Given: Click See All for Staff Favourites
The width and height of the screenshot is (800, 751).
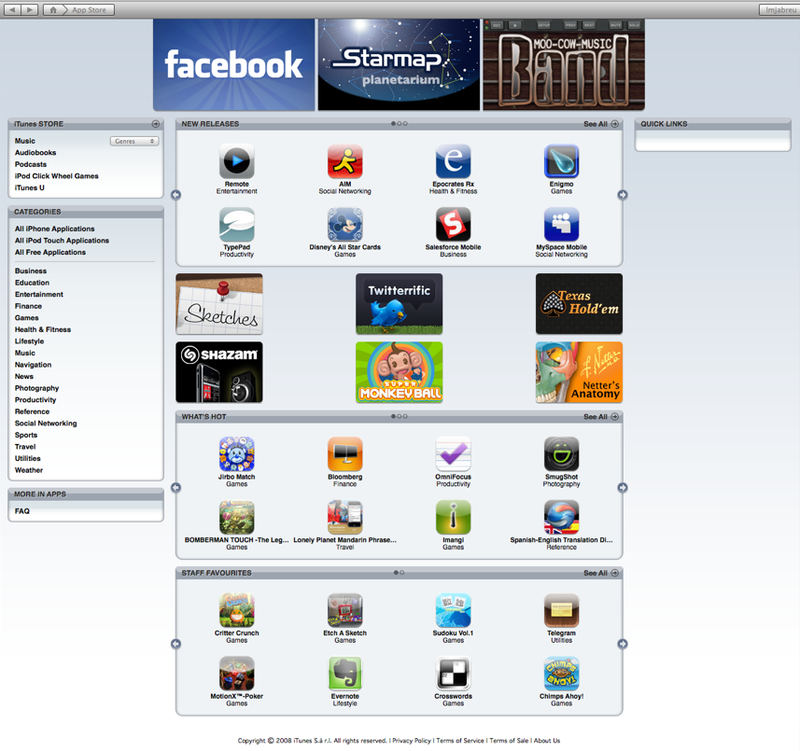Looking at the screenshot, I should point(601,573).
